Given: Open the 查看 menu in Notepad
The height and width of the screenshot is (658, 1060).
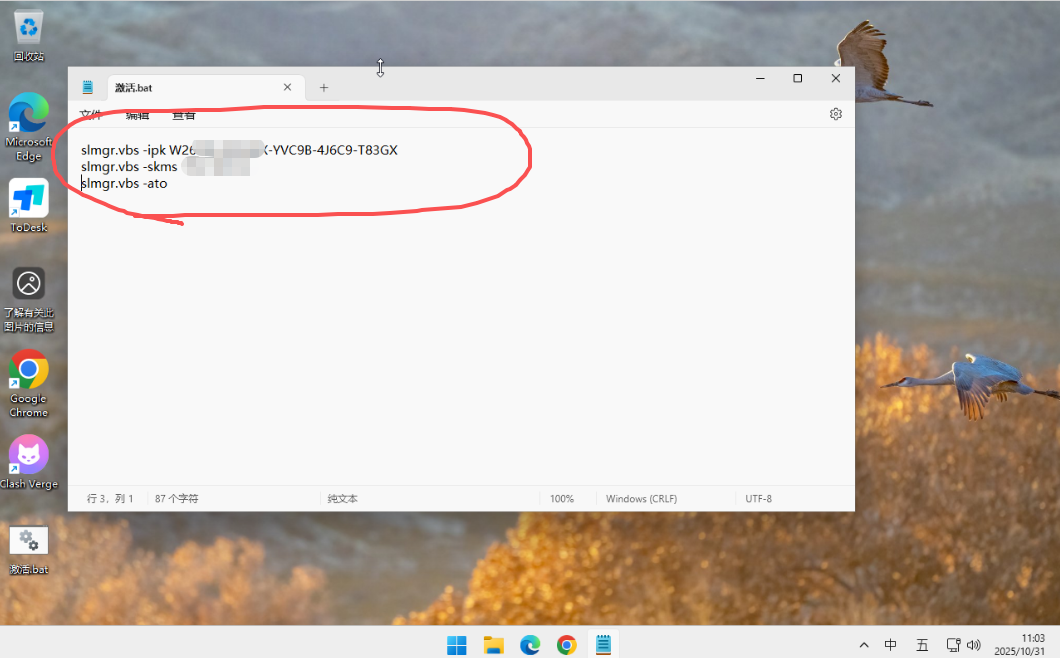Looking at the screenshot, I should point(183,115).
